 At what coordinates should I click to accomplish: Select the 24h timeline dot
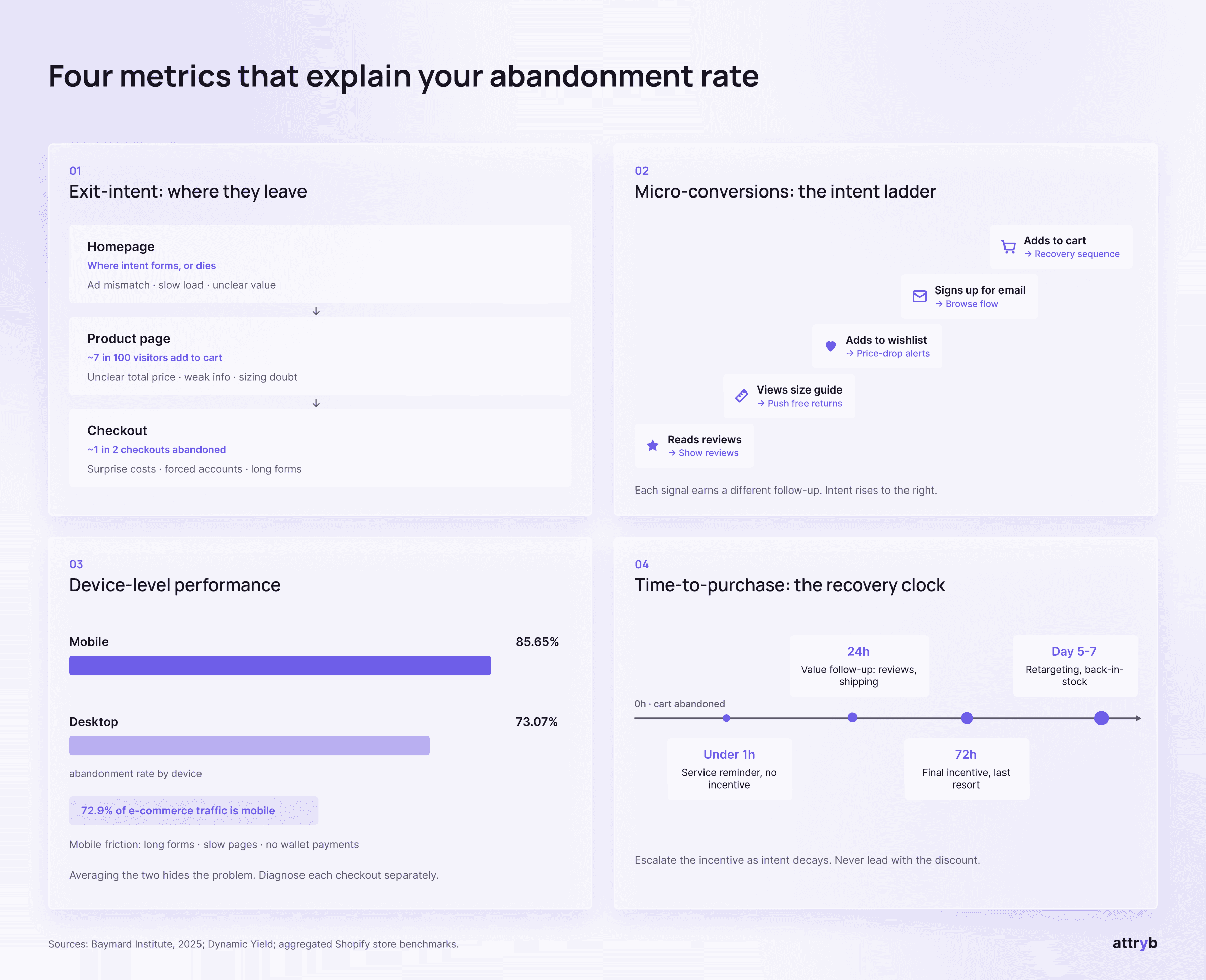(852, 718)
